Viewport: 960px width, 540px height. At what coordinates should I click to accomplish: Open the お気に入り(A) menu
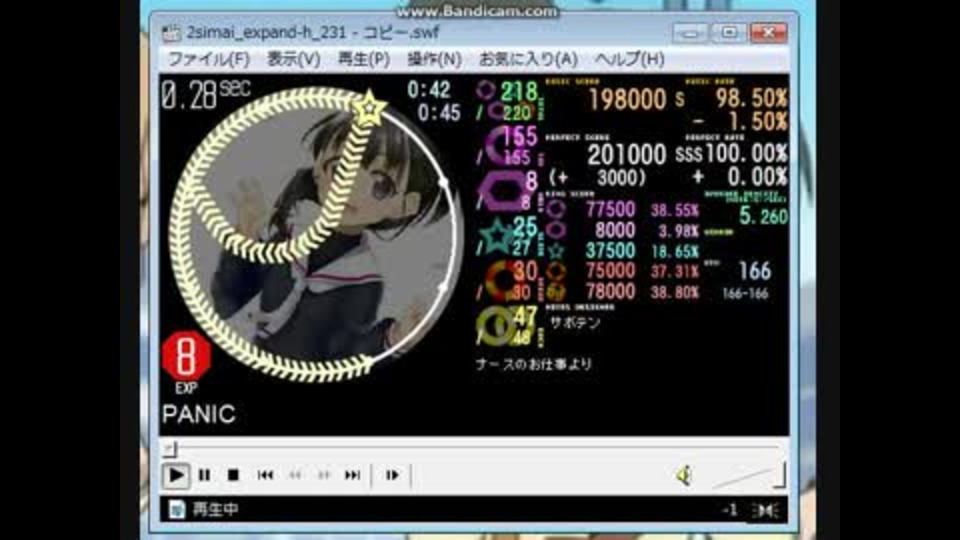click(x=528, y=59)
